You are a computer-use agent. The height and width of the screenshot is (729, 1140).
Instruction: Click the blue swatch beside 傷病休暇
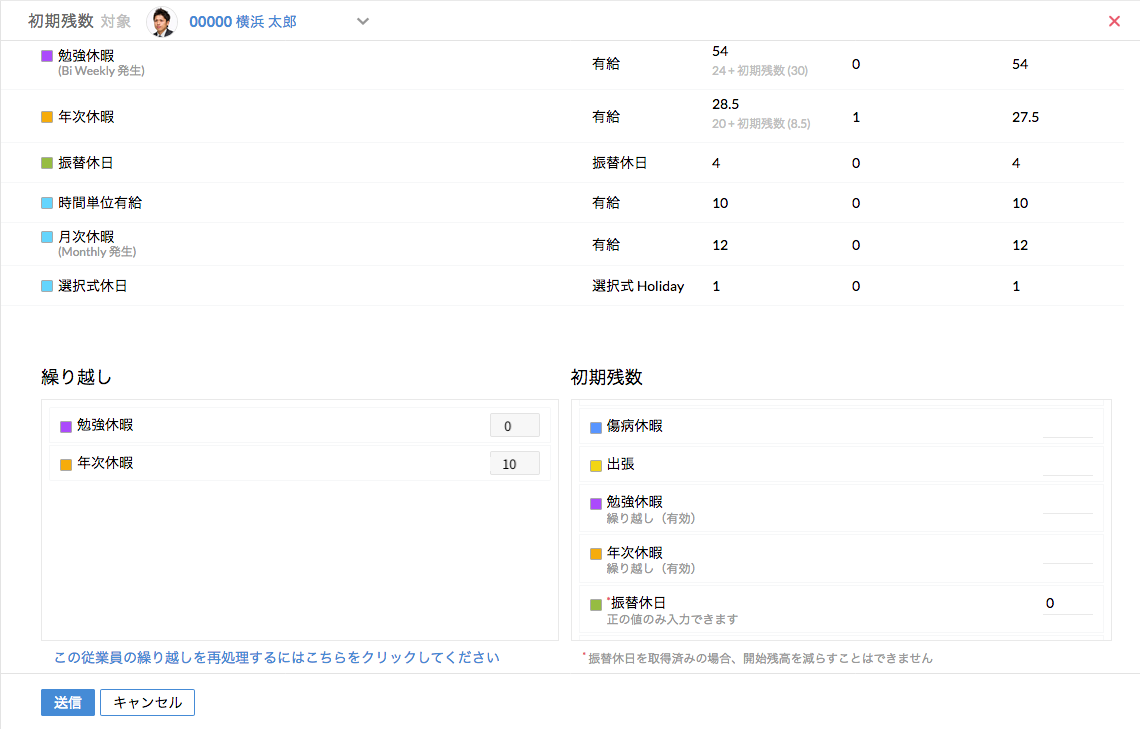coord(596,427)
